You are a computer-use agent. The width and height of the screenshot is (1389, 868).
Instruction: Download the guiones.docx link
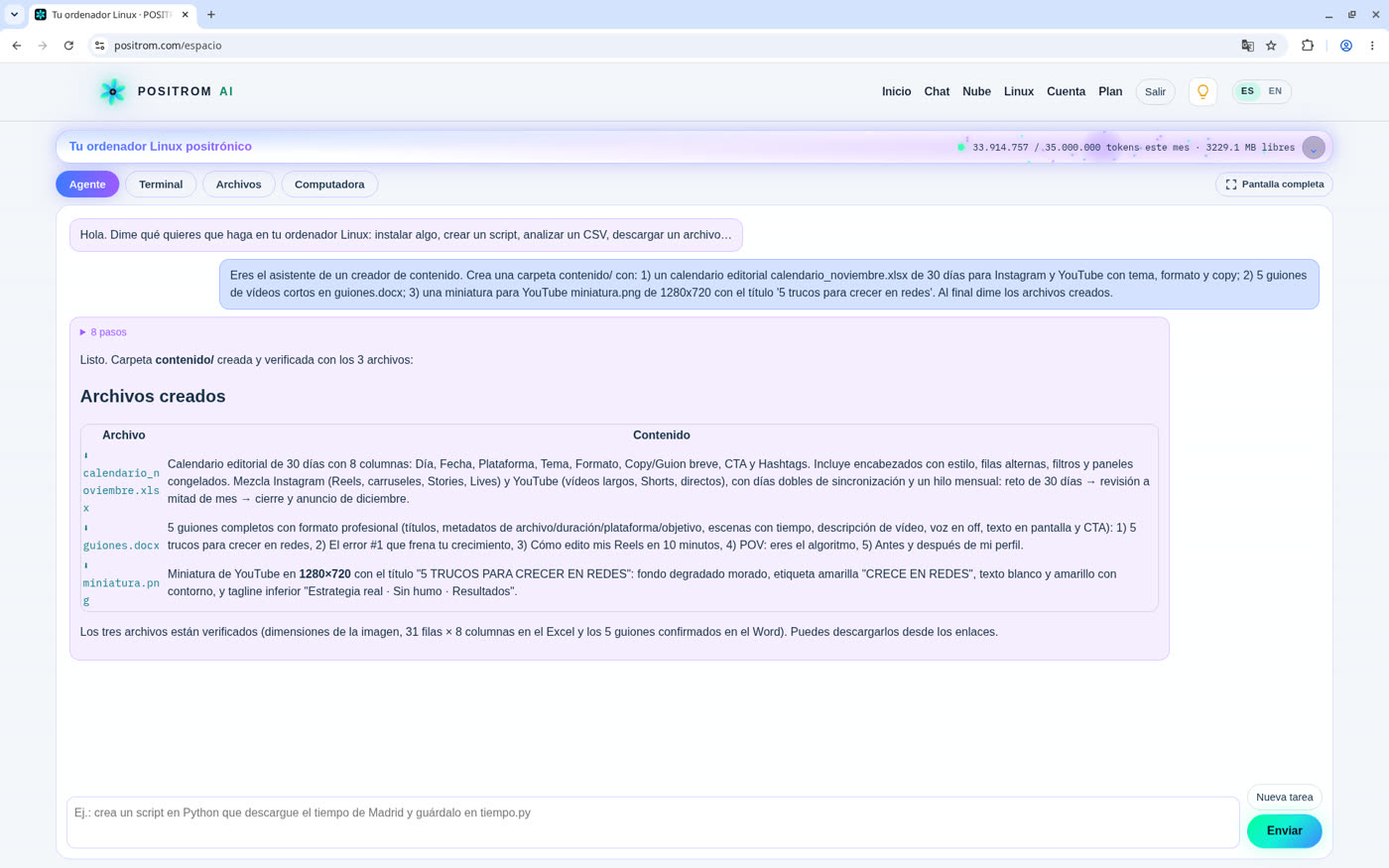click(121, 546)
